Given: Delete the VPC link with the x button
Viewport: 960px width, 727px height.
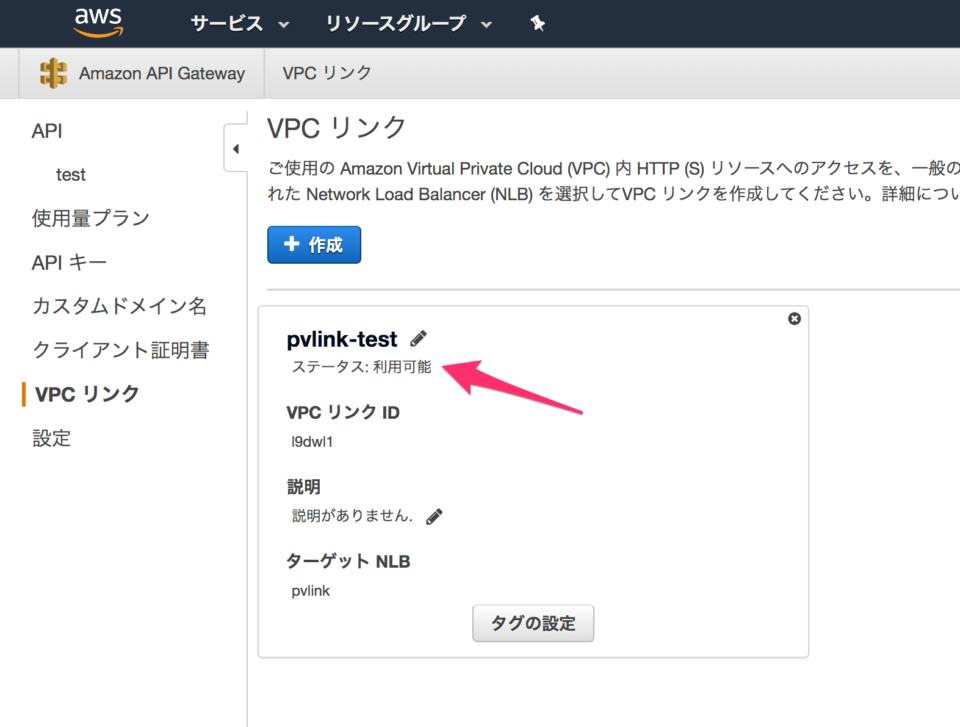Looking at the screenshot, I should [x=794, y=318].
